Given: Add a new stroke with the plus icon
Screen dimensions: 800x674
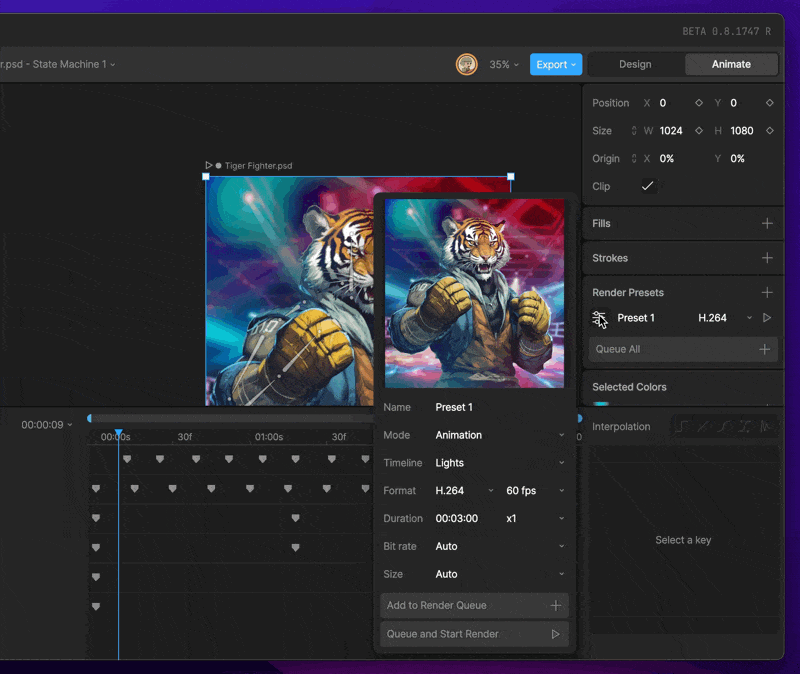Looking at the screenshot, I should 767,258.
